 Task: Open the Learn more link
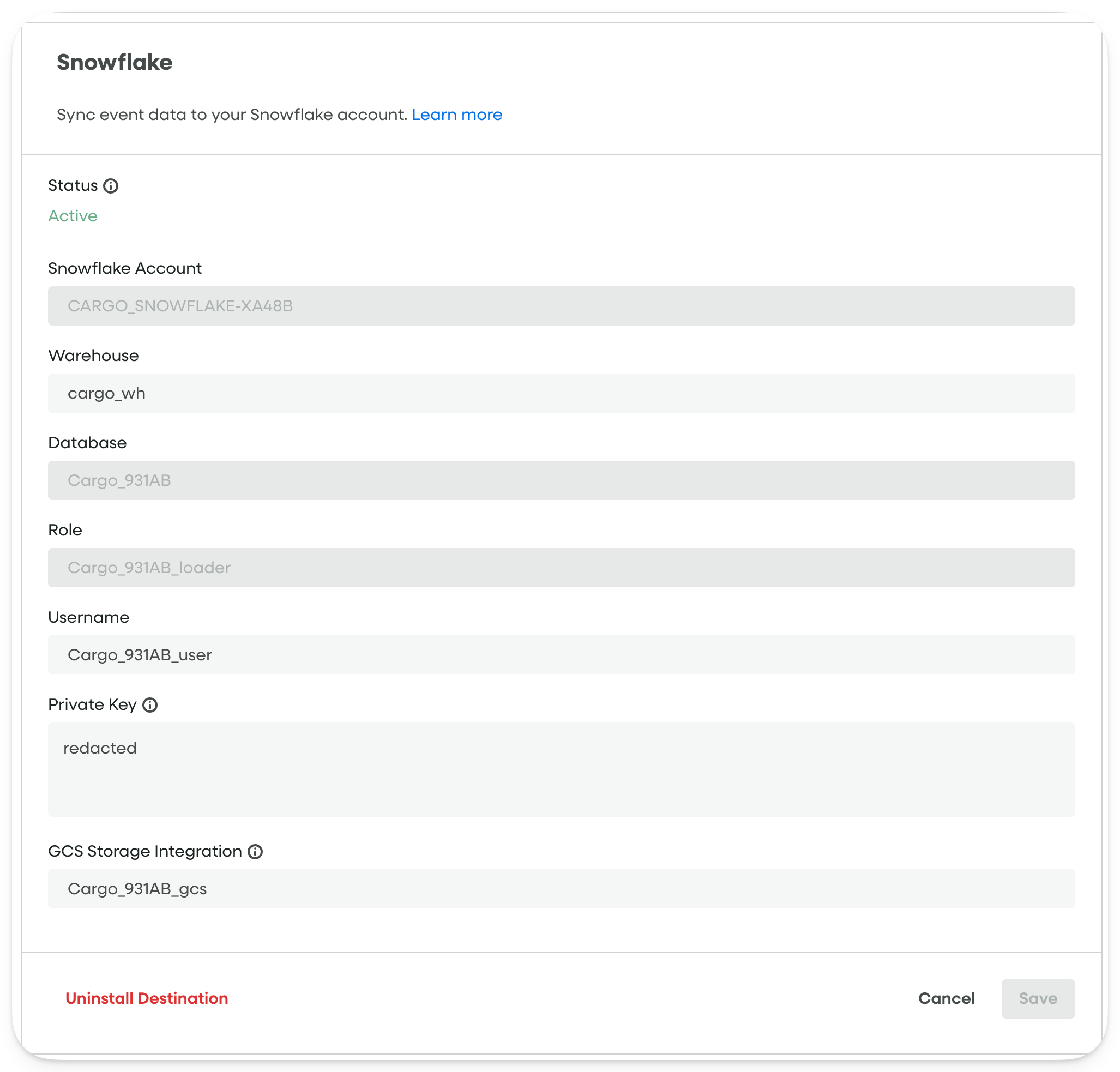[456, 115]
